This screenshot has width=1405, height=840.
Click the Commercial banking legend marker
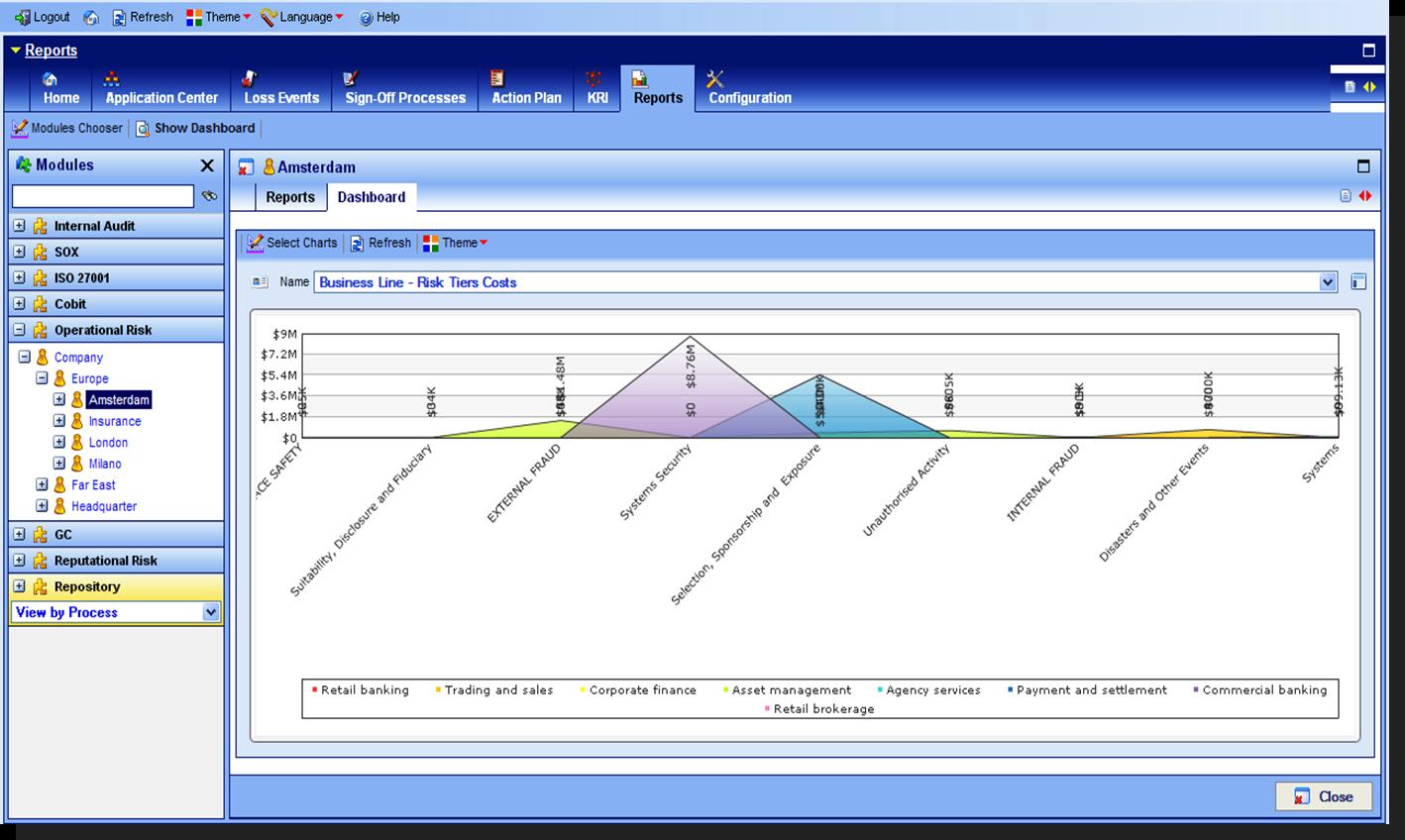1196,689
